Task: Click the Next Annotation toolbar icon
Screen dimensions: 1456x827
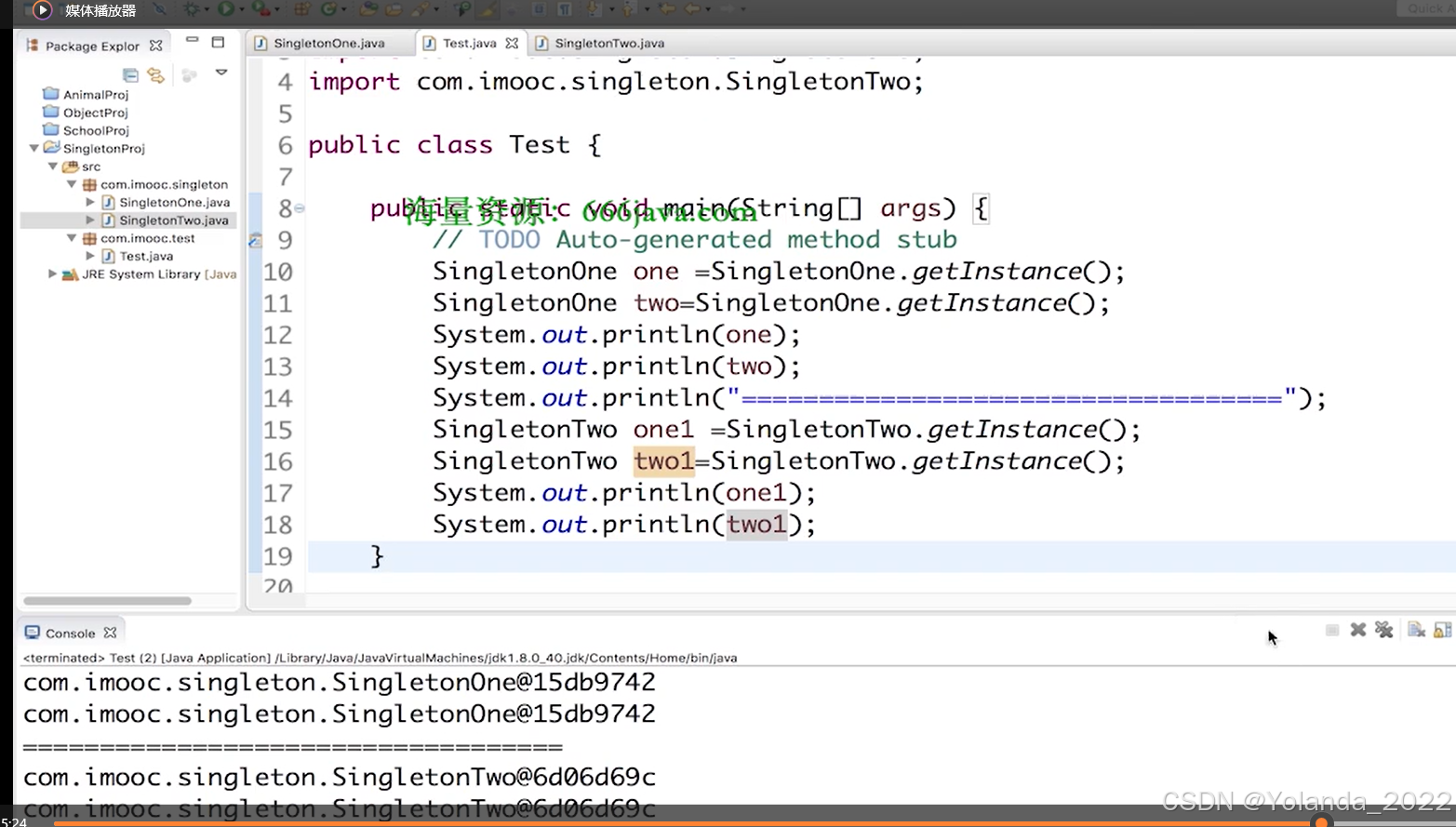Action: (x=594, y=8)
